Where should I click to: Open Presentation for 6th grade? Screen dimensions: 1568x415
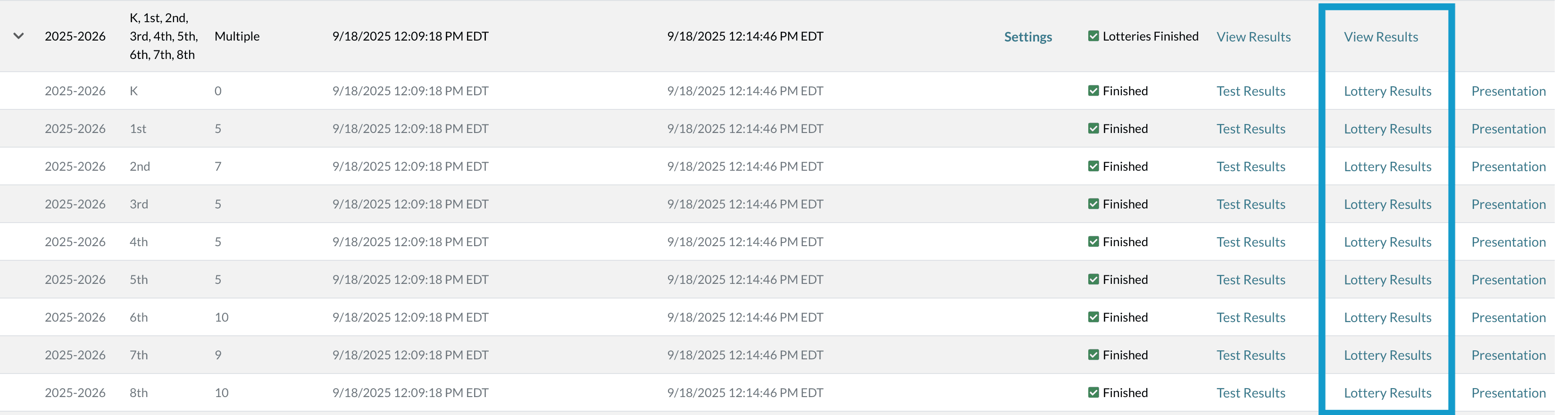(1508, 317)
